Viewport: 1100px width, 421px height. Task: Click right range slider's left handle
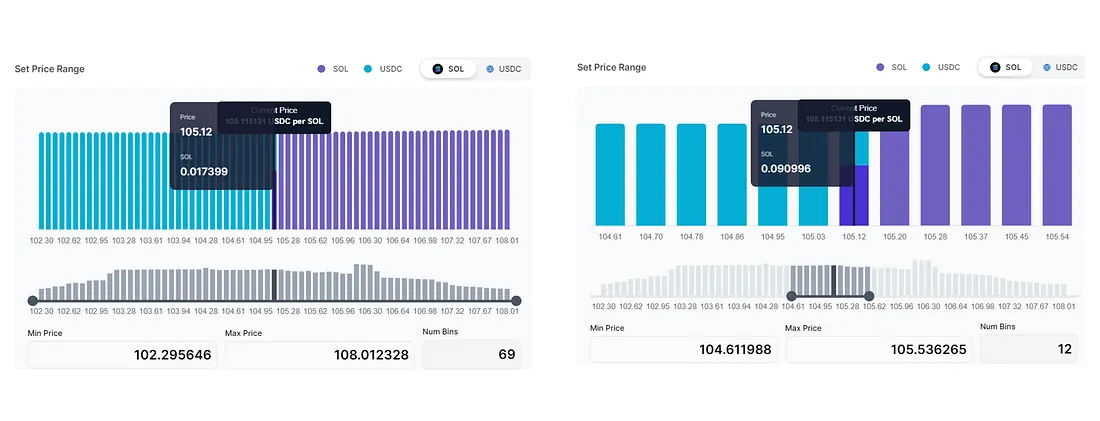791,296
